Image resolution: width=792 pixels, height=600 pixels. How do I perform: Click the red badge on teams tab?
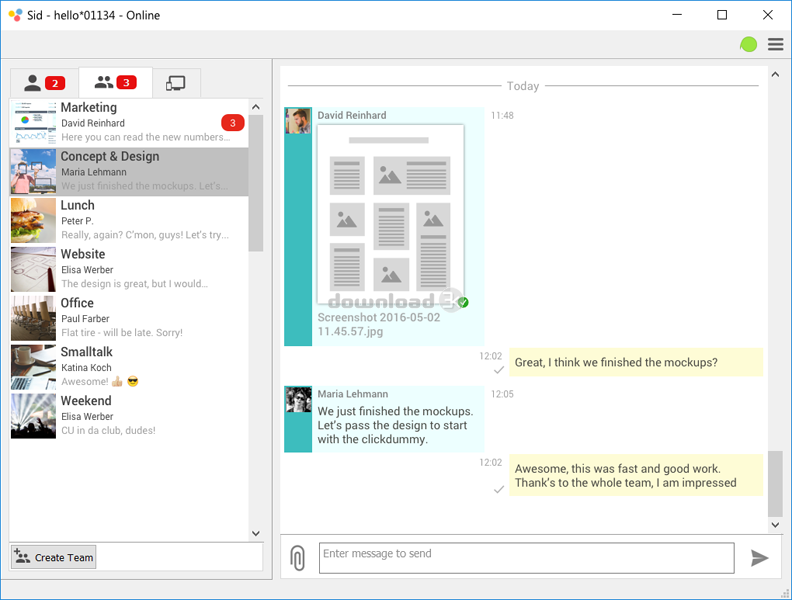126,82
